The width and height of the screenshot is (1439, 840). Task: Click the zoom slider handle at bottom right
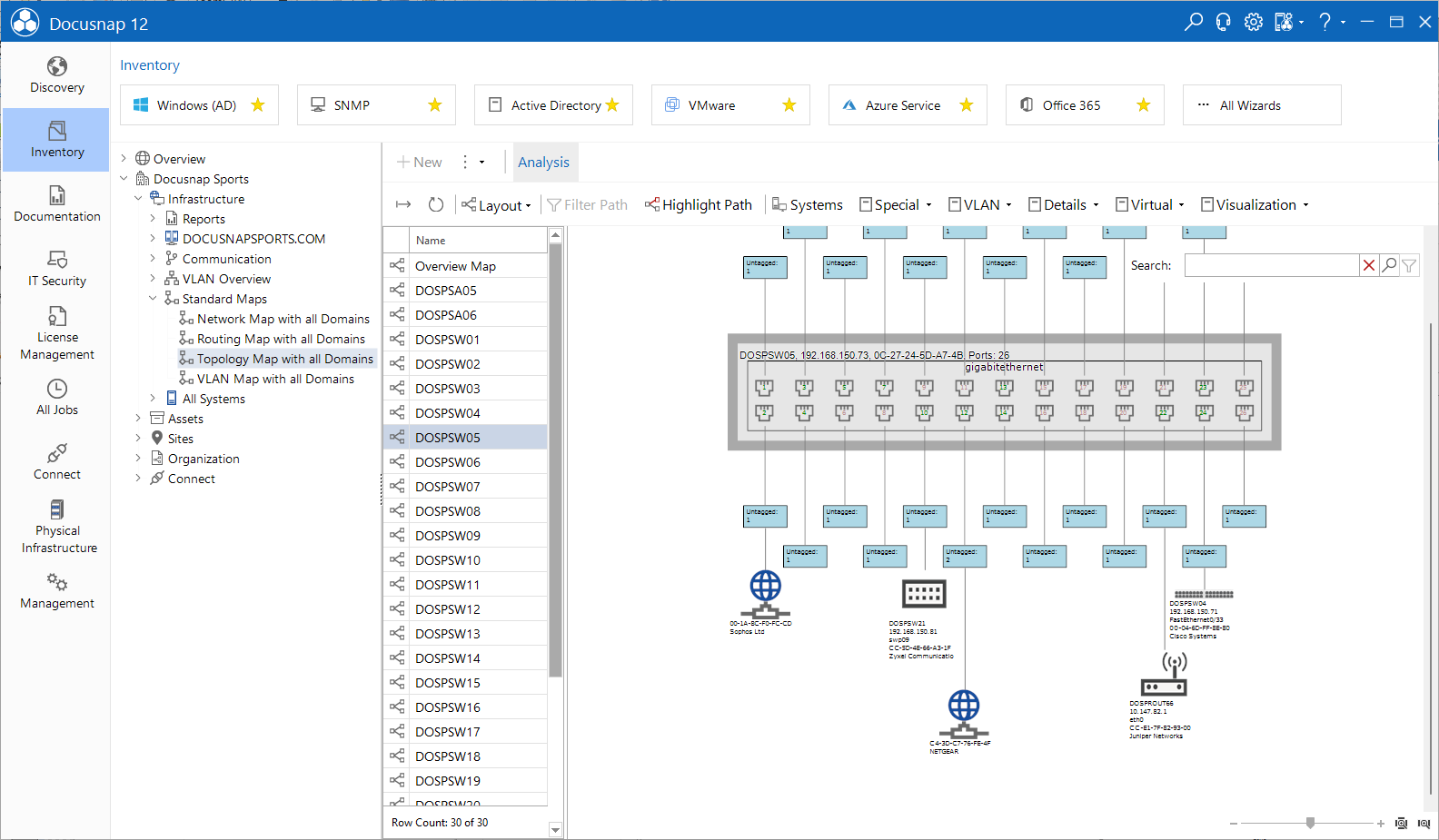1310,823
